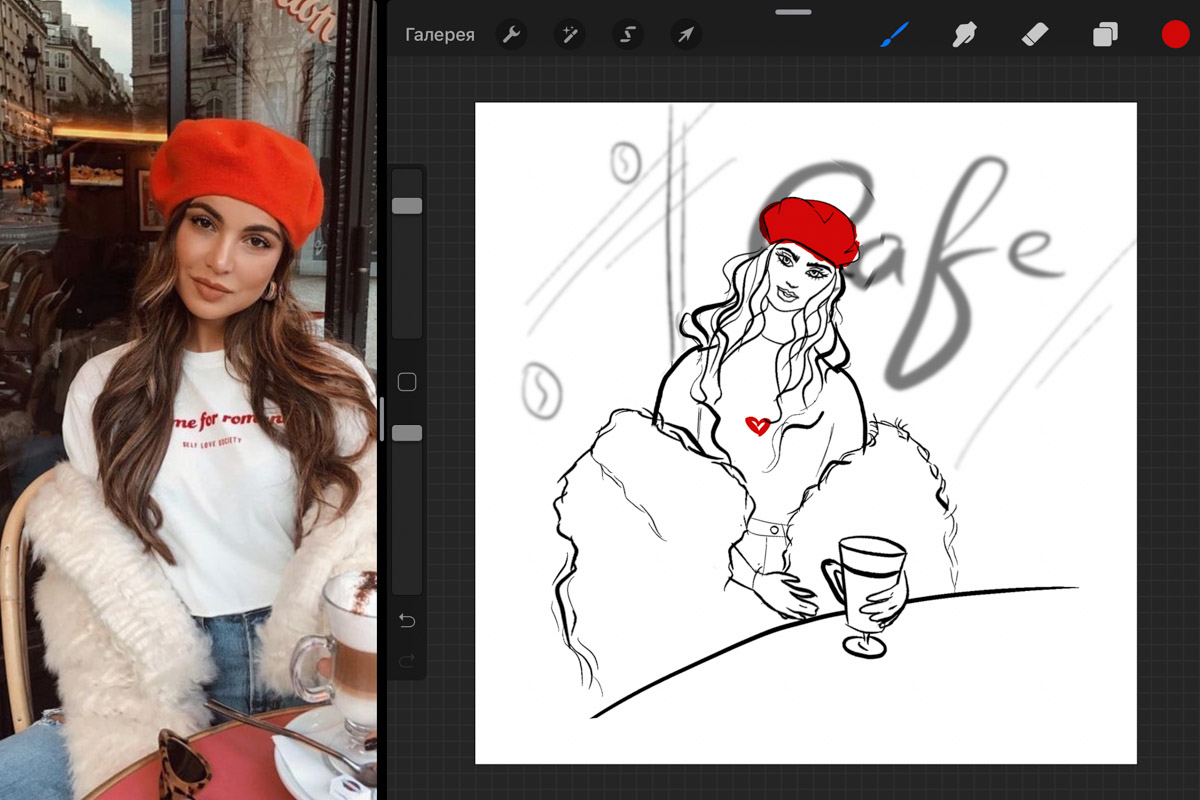Open the Layers panel
This screenshot has width=1200, height=800.
coord(1105,35)
